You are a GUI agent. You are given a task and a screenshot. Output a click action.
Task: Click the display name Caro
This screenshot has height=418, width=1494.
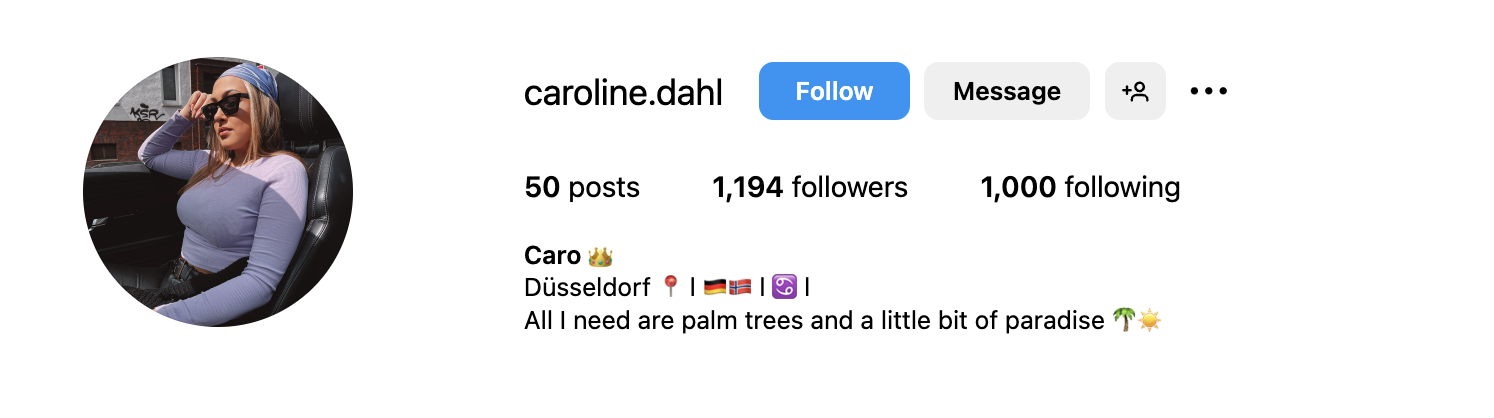[552, 256]
